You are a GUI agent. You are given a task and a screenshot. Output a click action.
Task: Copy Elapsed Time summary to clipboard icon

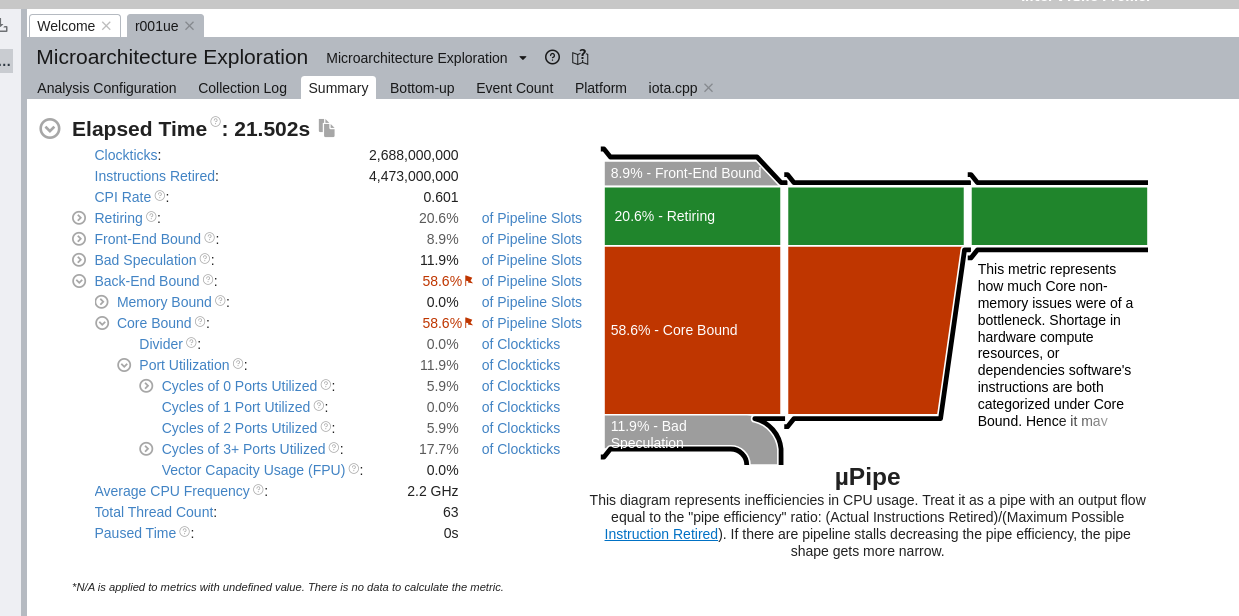click(x=327, y=128)
